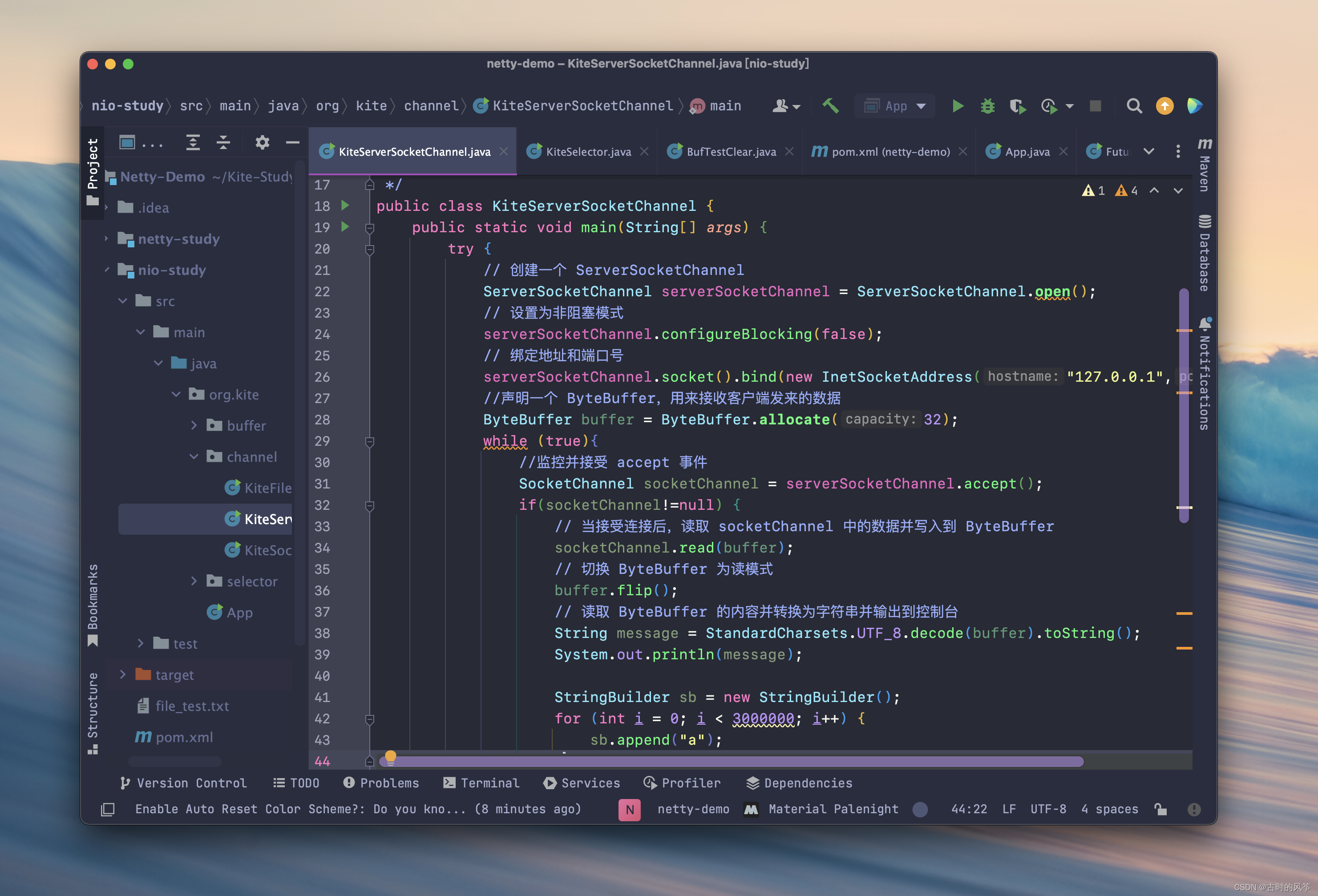
Task: Open the Bookmarks tool window
Action: [93, 605]
